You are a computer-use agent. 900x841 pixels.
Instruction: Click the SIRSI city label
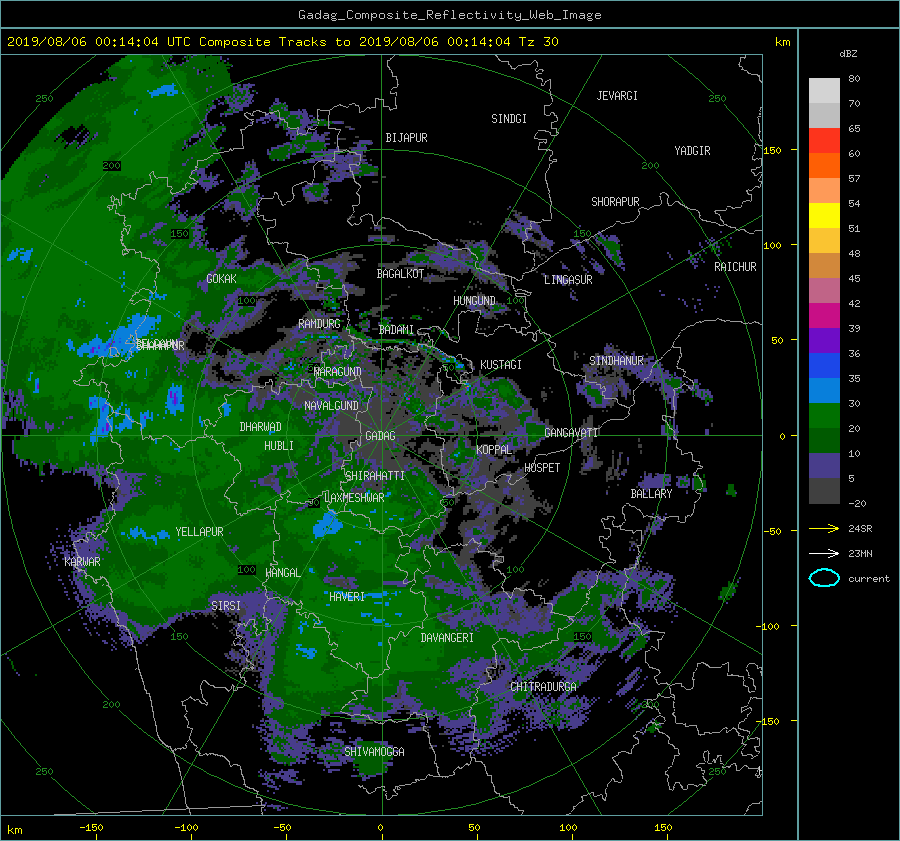coord(226,606)
